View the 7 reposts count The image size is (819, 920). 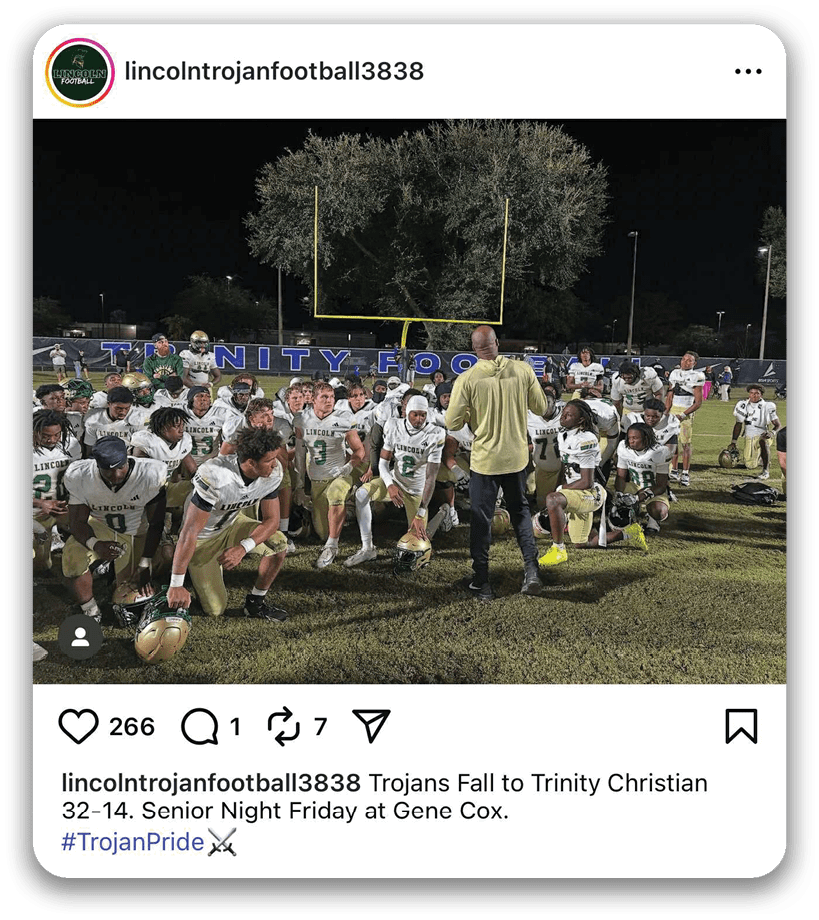pyautogui.click(x=320, y=727)
